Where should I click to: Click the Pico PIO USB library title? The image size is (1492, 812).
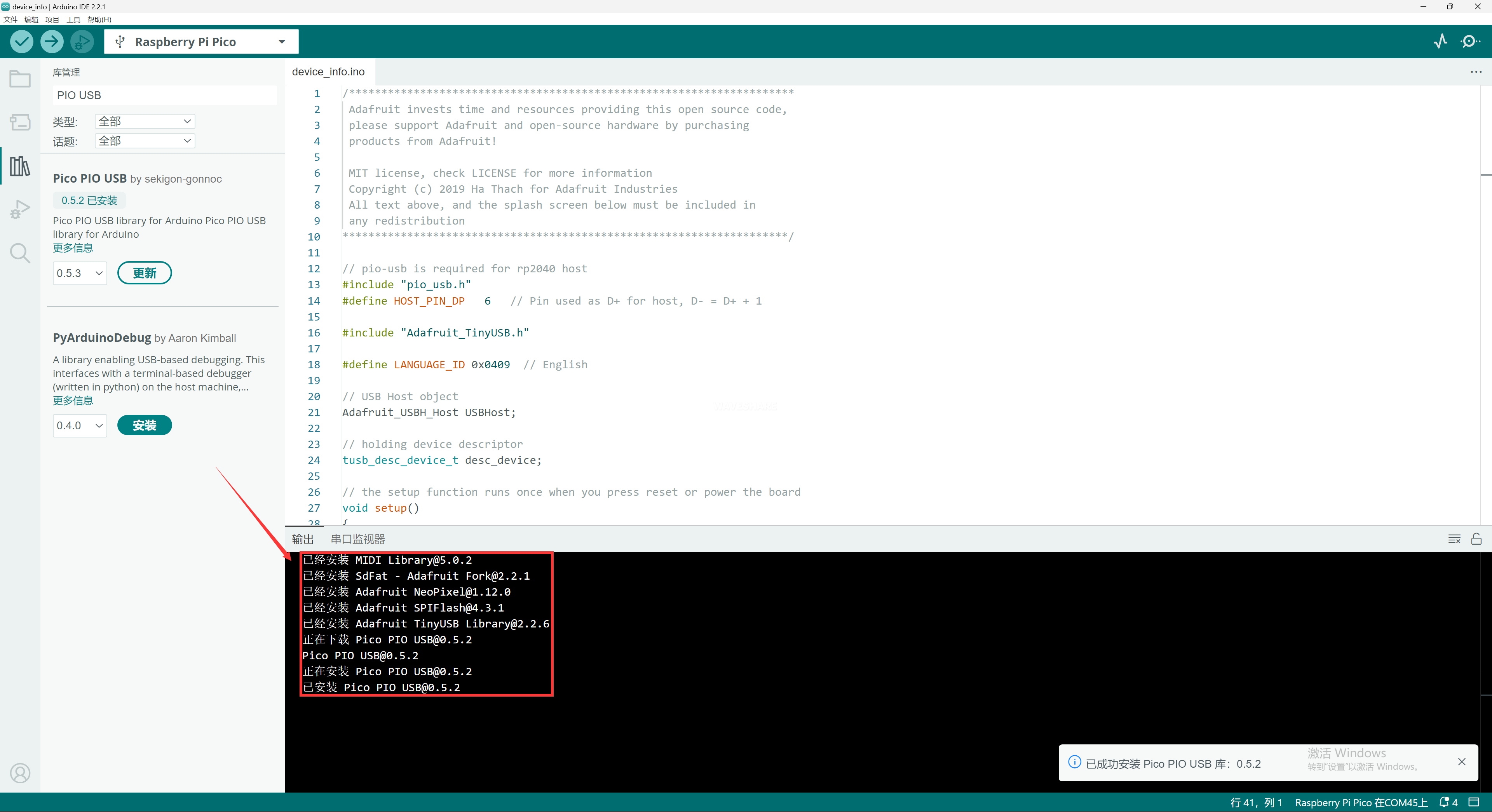[90, 178]
